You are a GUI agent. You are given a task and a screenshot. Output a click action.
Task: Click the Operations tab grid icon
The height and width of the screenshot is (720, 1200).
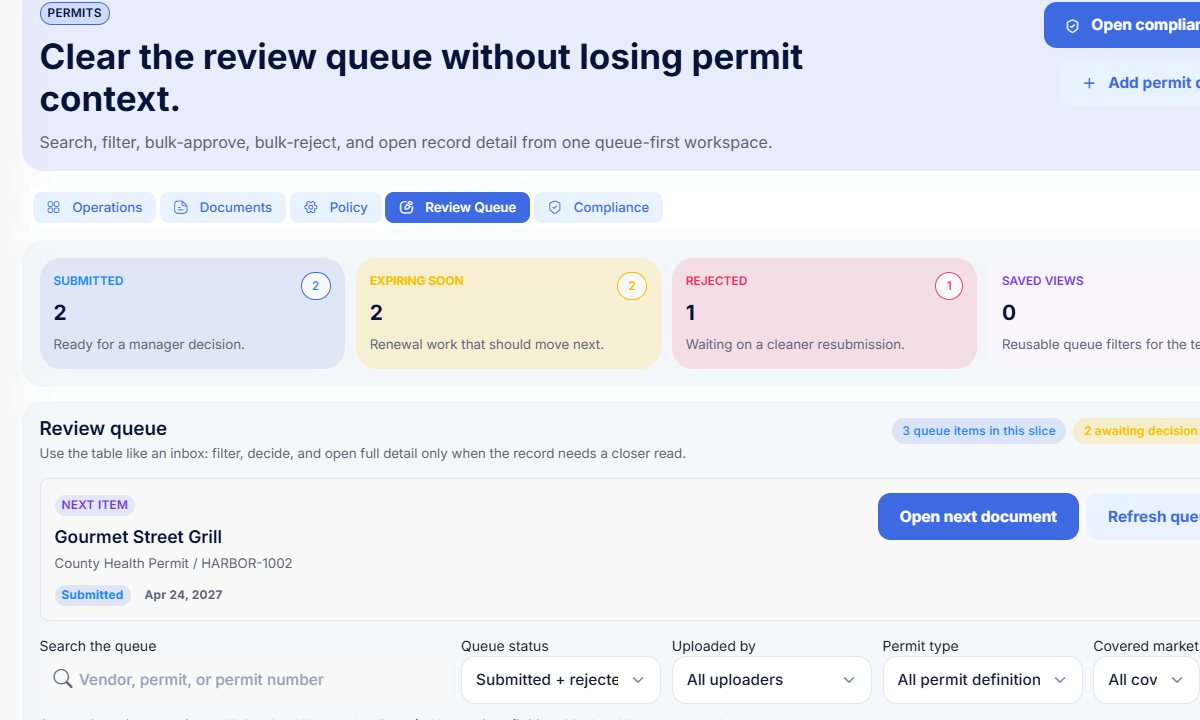(x=53, y=208)
